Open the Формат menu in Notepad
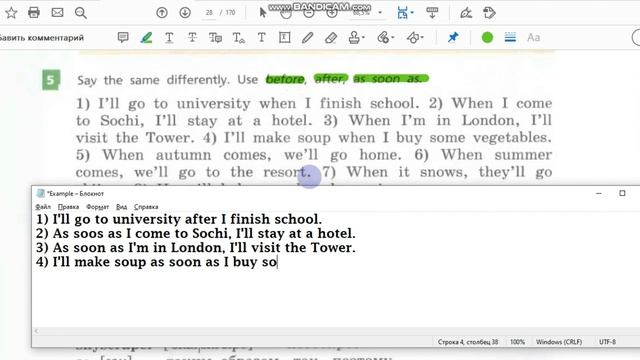The image size is (640, 360). point(98,207)
